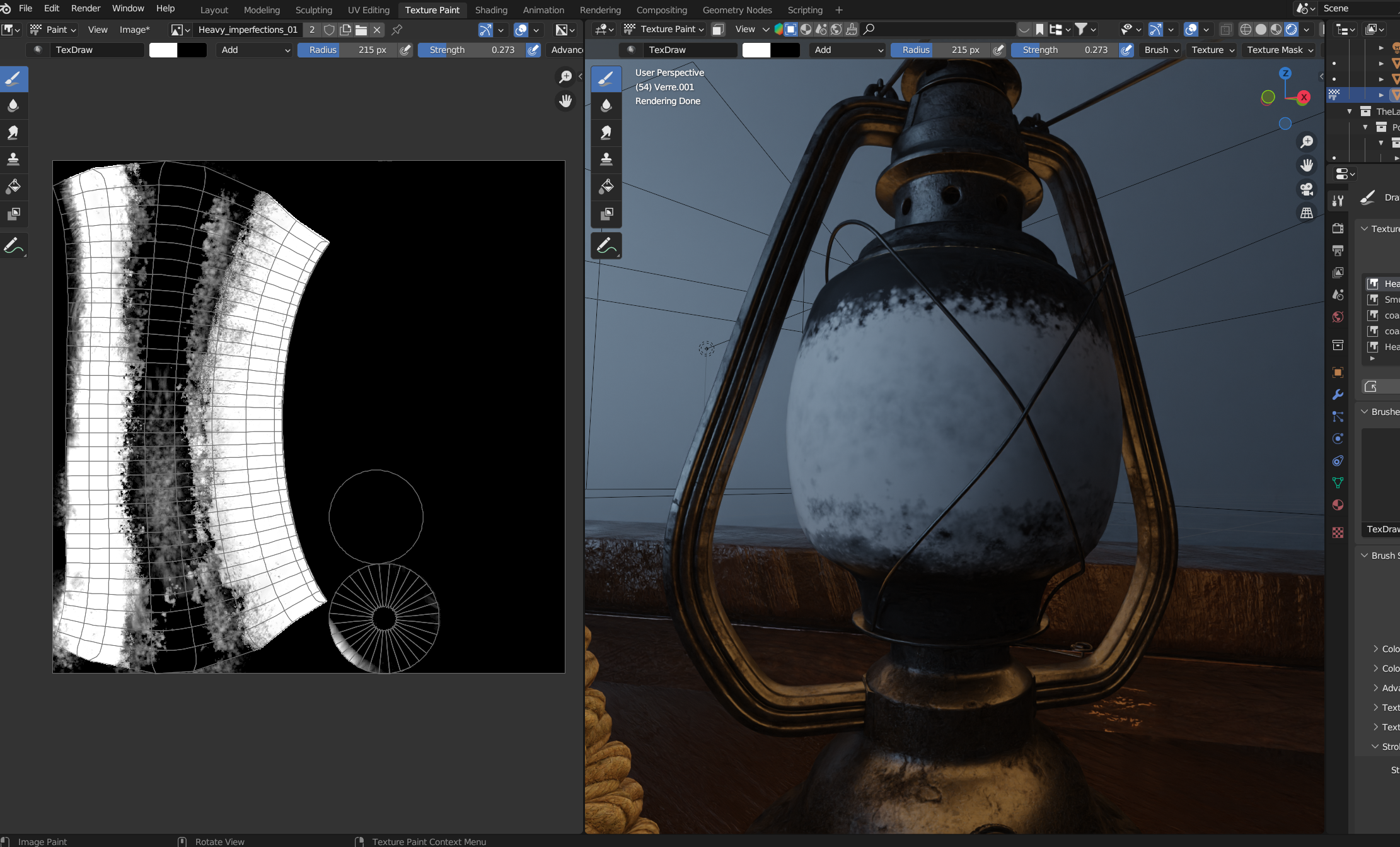
Task: Select the Annotate tool in image editor toolbar
Action: [x=13, y=246]
